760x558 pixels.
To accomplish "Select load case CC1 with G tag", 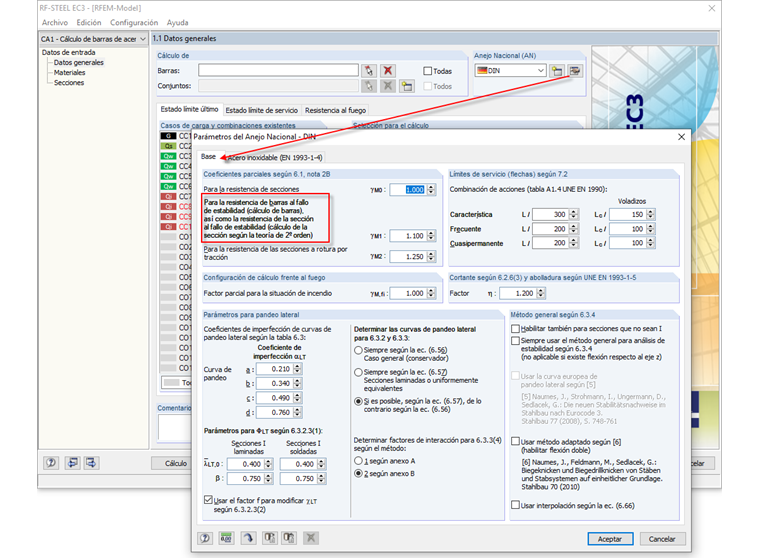I will pos(176,136).
